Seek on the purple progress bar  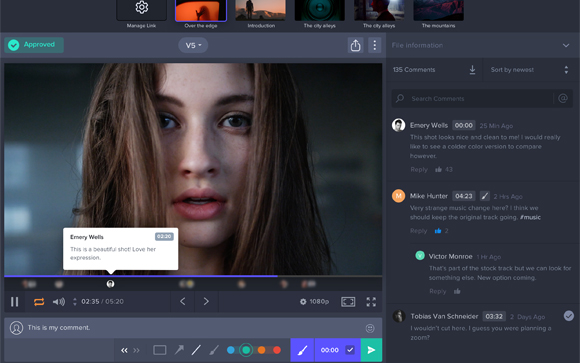click(141, 276)
